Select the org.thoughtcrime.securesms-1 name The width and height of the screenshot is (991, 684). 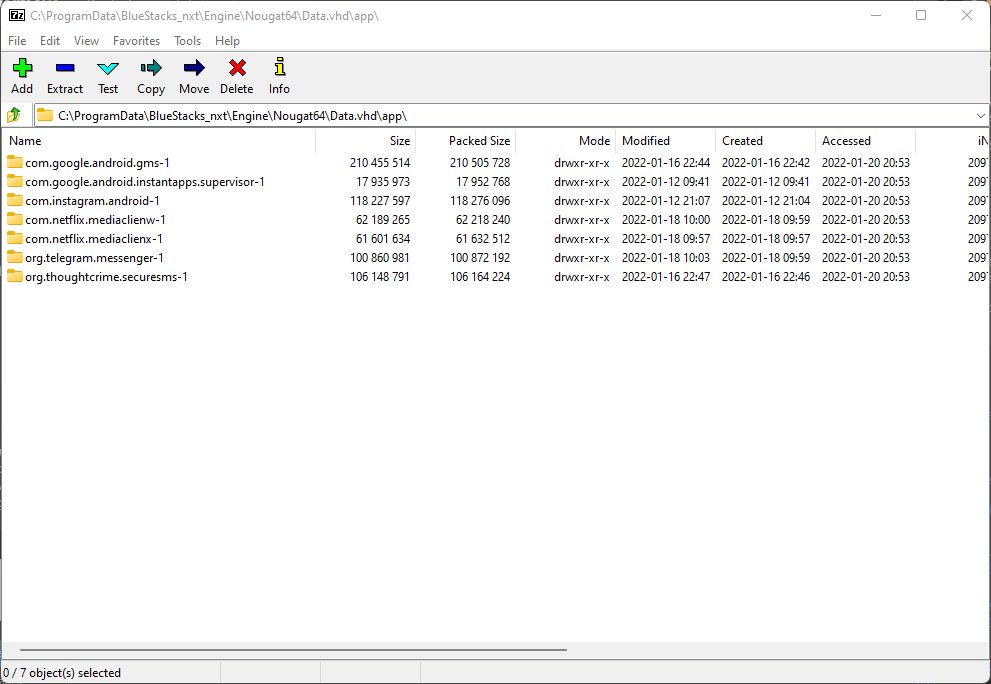point(106,276)
